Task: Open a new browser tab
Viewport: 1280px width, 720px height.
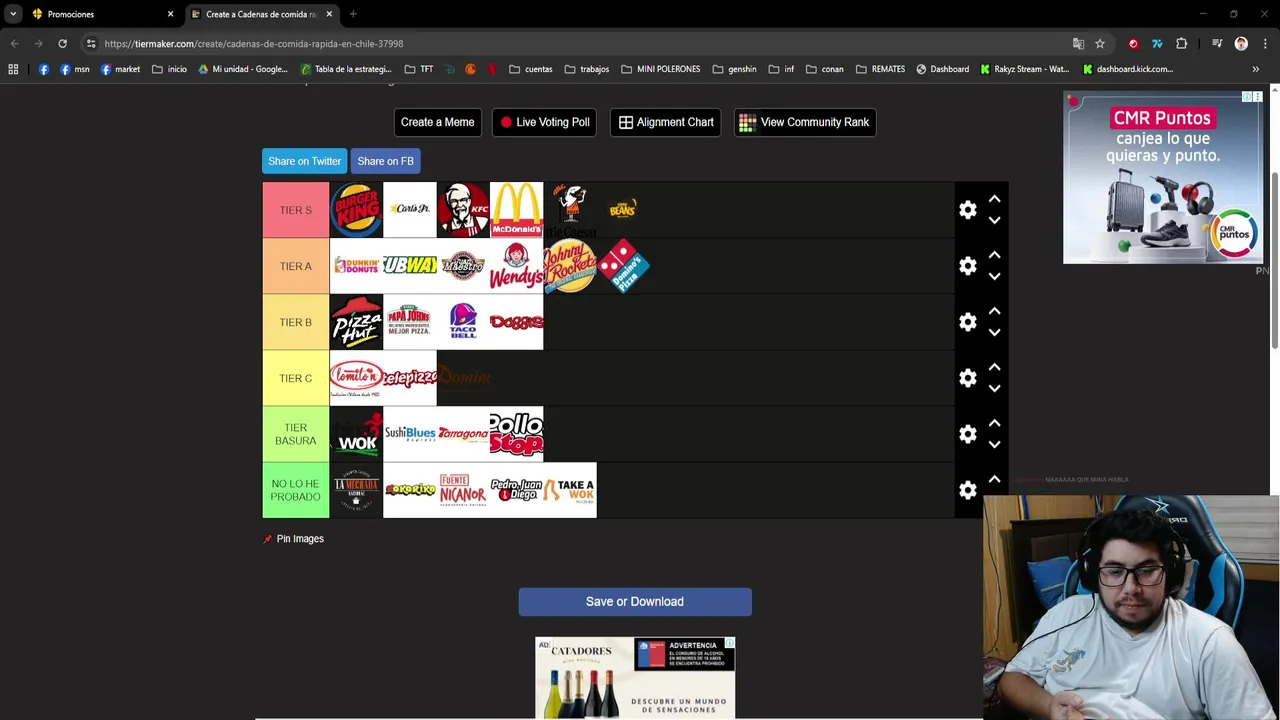Action: [353, 14]
